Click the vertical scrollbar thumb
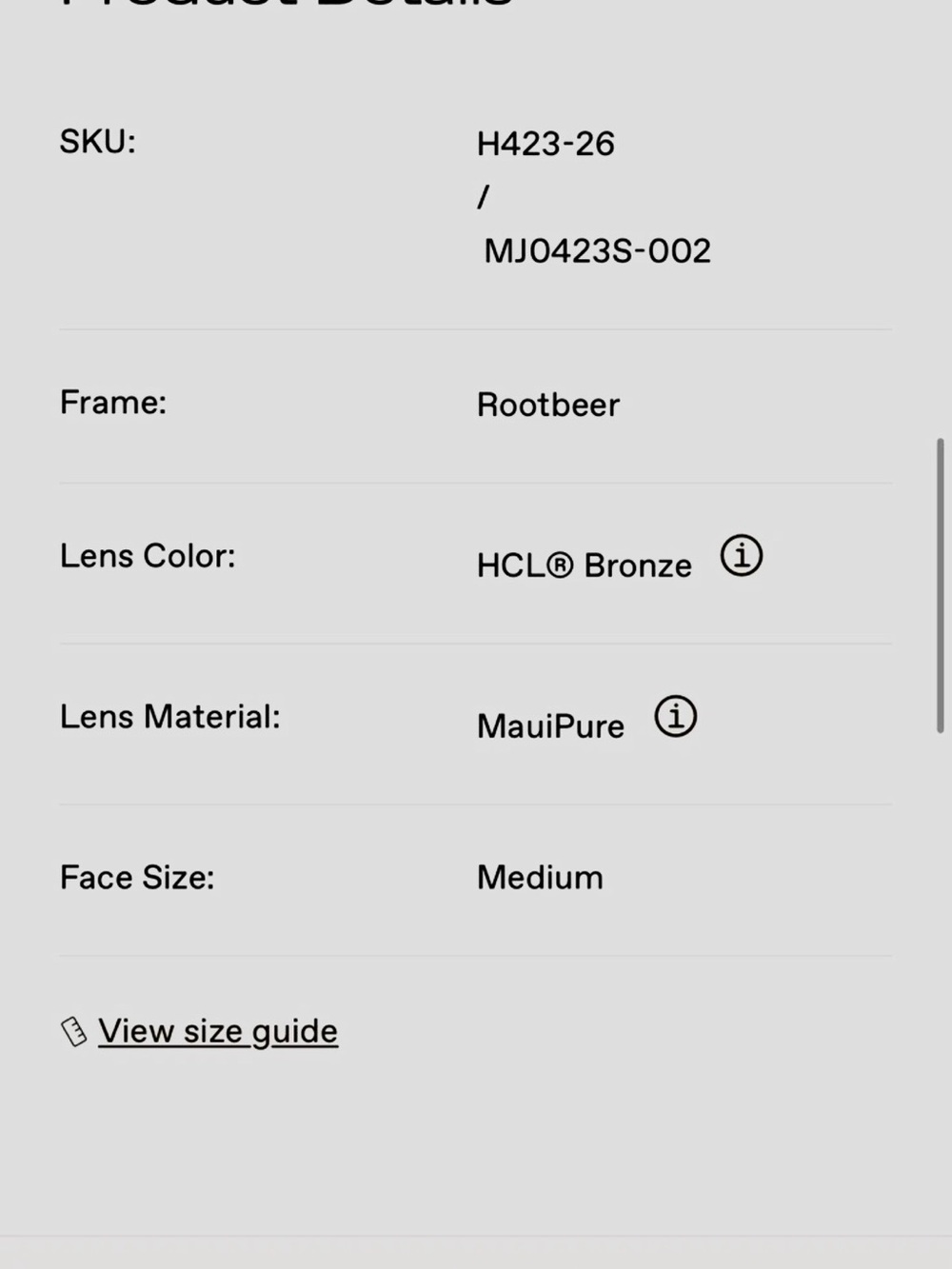 point(941,585)
